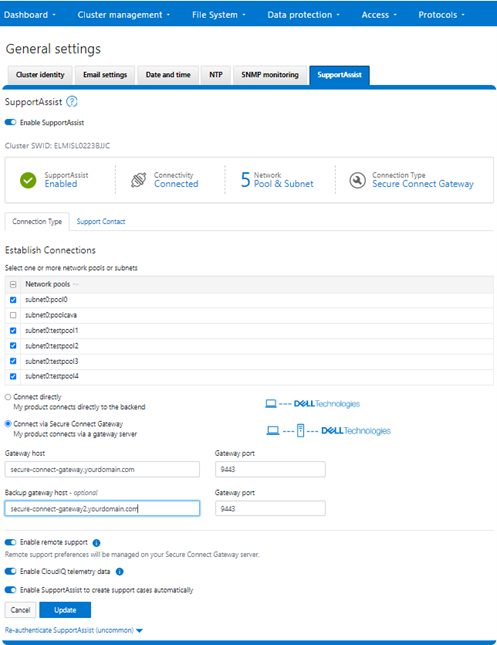
Task: Click the info icon beside CloudIQ telemetry data
Action: click(x=120, y=572)
